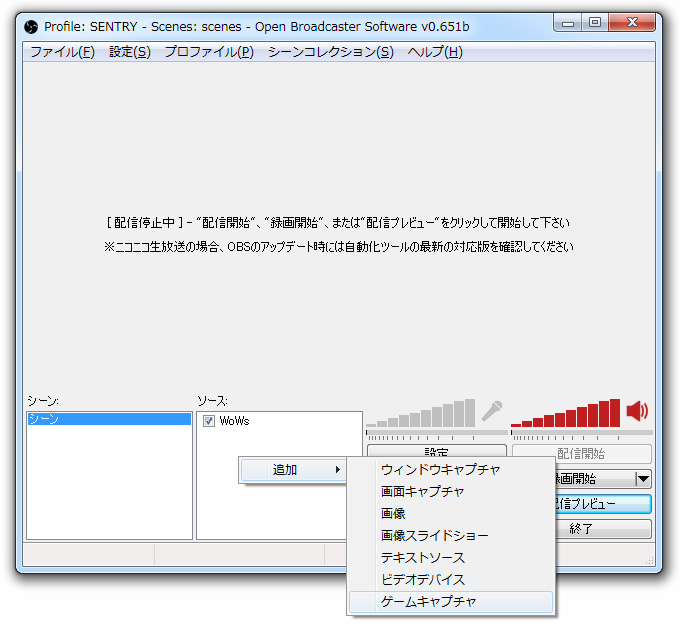Select 画像 in the add submenu
Screen dimensions: 689x632
click(451, 513)
